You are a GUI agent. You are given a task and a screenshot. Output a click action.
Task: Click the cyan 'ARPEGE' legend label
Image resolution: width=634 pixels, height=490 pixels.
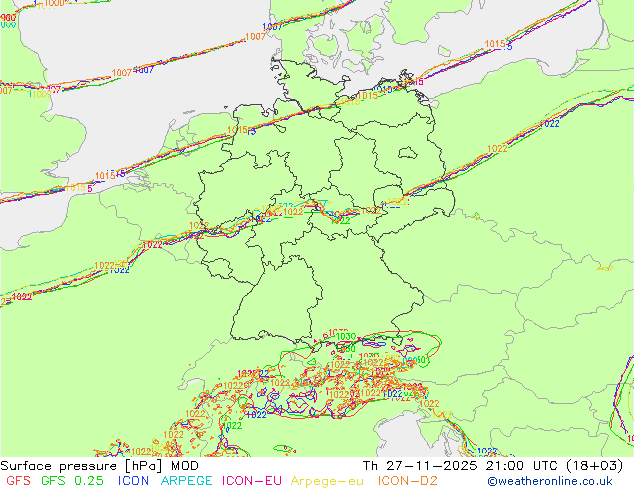(x=186, y=481)
